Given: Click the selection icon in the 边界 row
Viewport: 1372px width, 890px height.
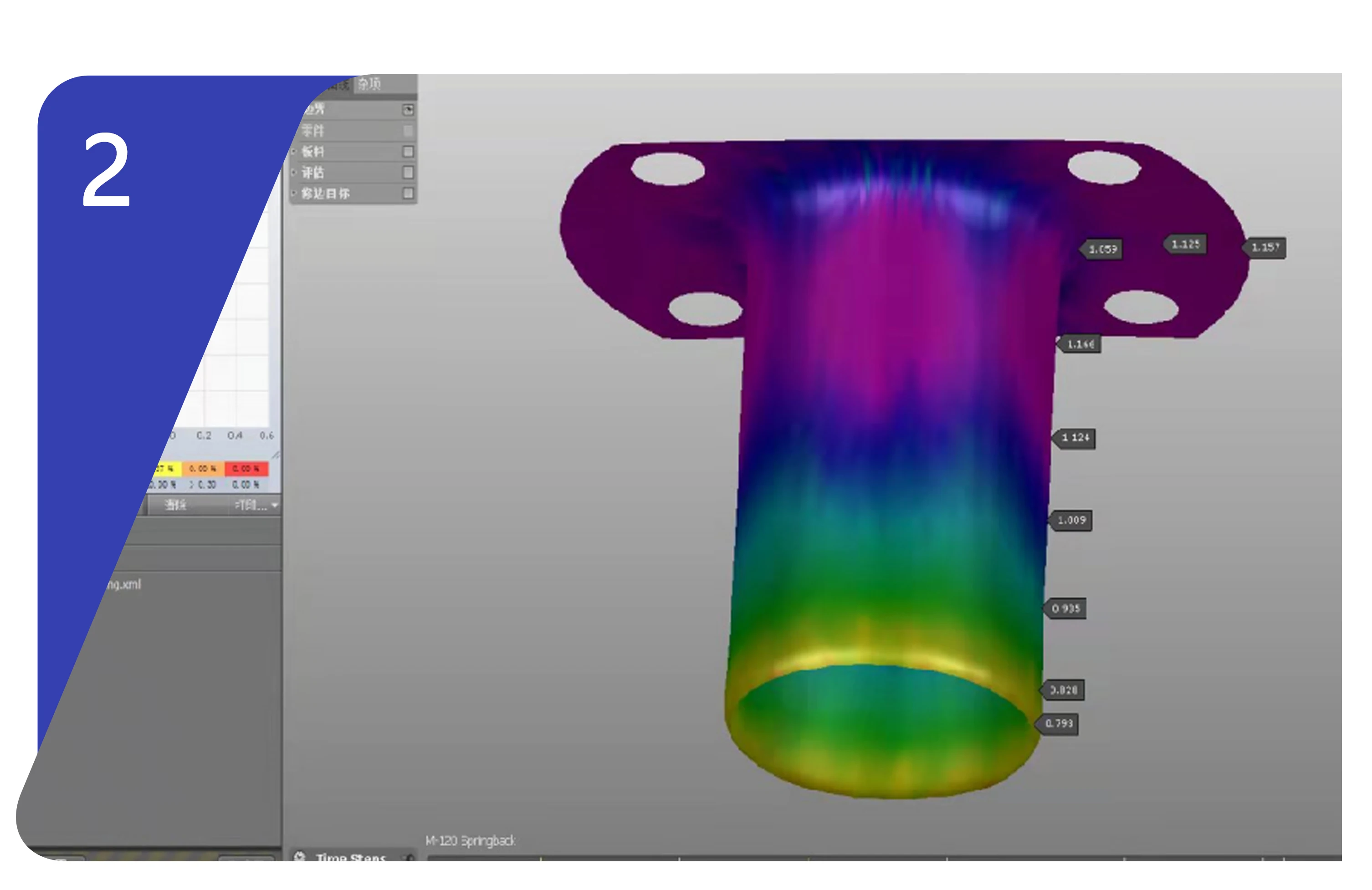Looking at the screenshot, I should coord(408,109).
